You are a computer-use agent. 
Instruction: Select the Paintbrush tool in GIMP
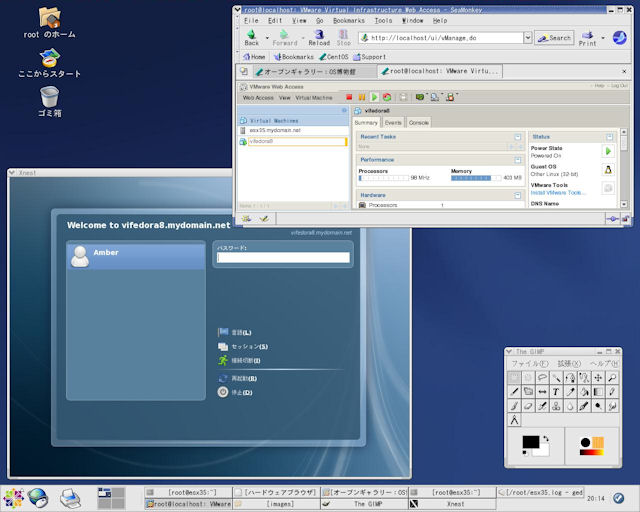514,406
